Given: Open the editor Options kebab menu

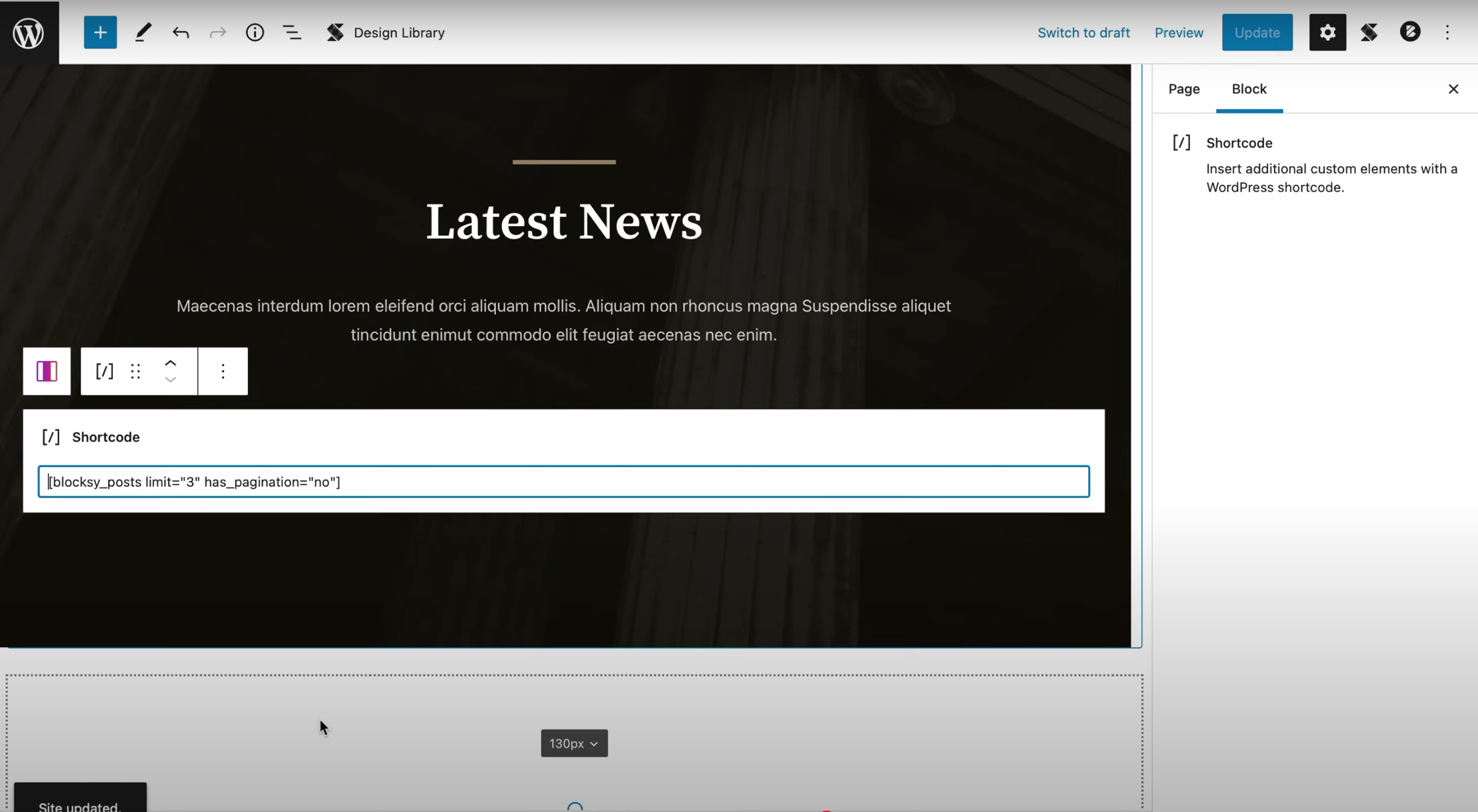Looking at the screenshot, I should (x=1447, y=32).
